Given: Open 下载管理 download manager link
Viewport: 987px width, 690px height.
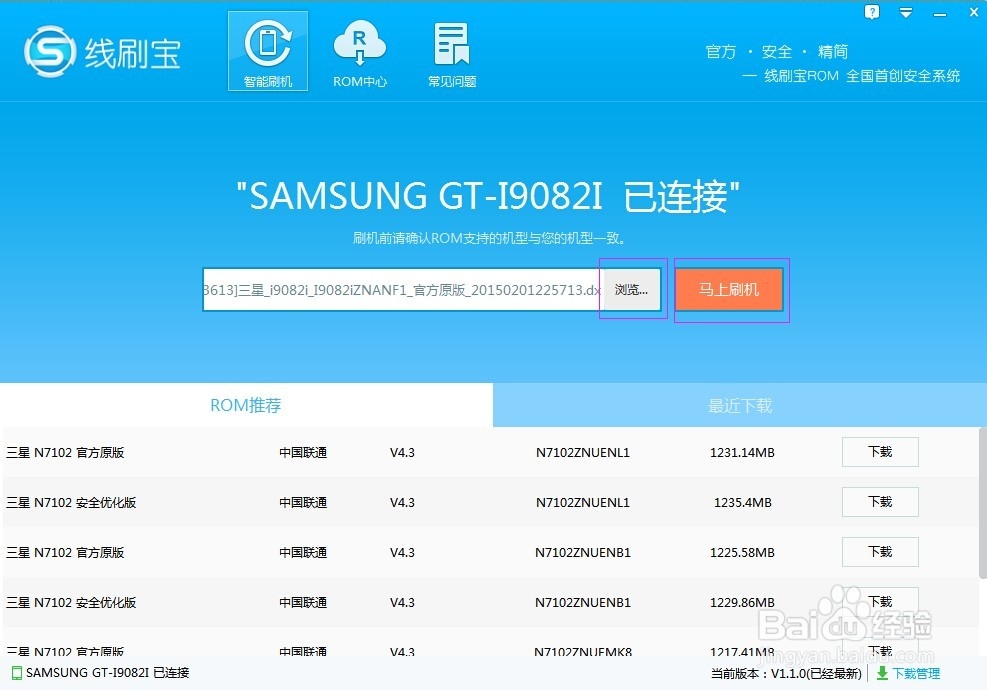Looking at the screenshot, I should tap(916, 674).
